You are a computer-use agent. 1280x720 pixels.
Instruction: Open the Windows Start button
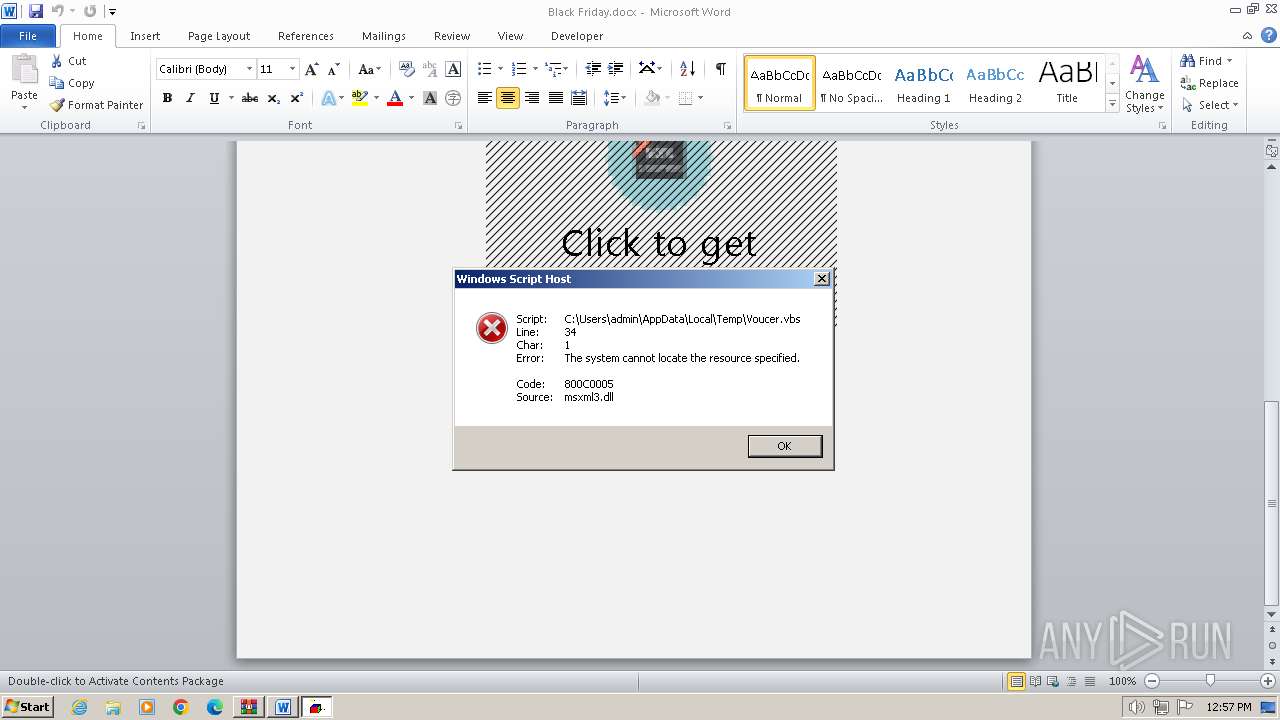(28, 706)
